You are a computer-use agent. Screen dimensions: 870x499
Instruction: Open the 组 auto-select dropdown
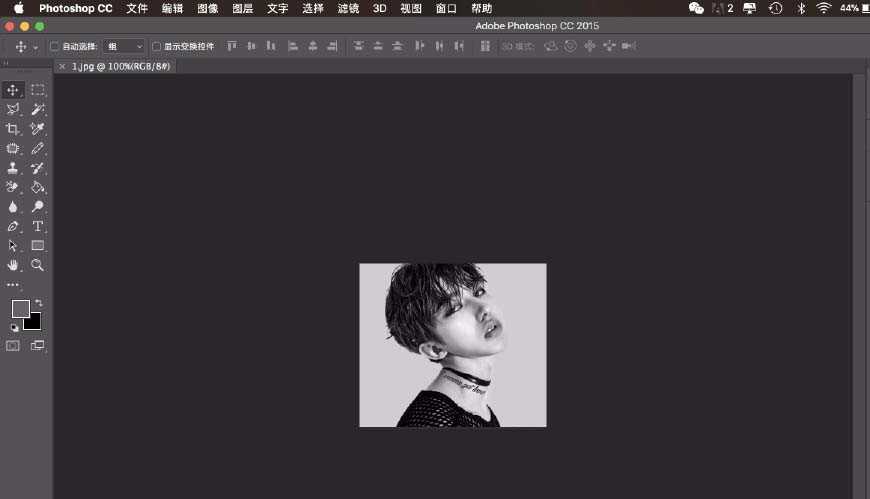pos(124,46)
